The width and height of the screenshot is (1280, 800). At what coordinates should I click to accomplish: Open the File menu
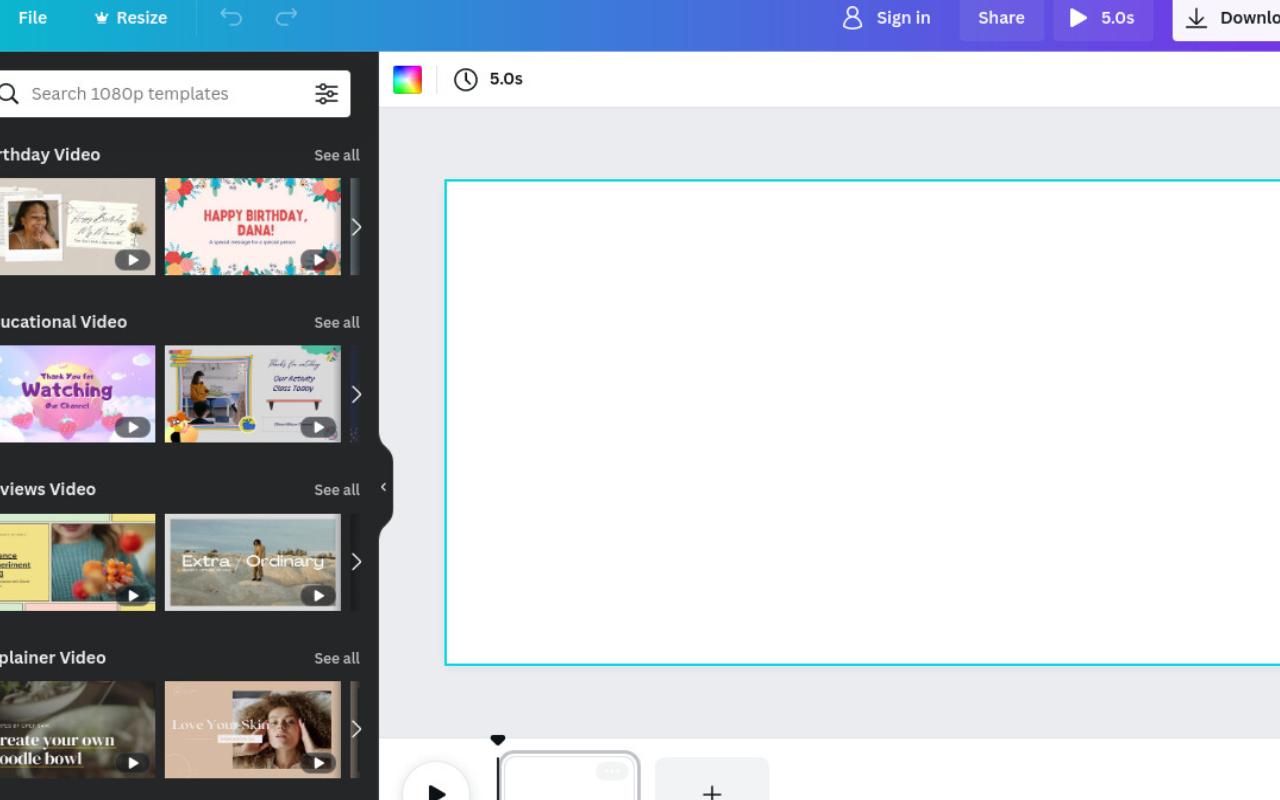coord(32,18)
